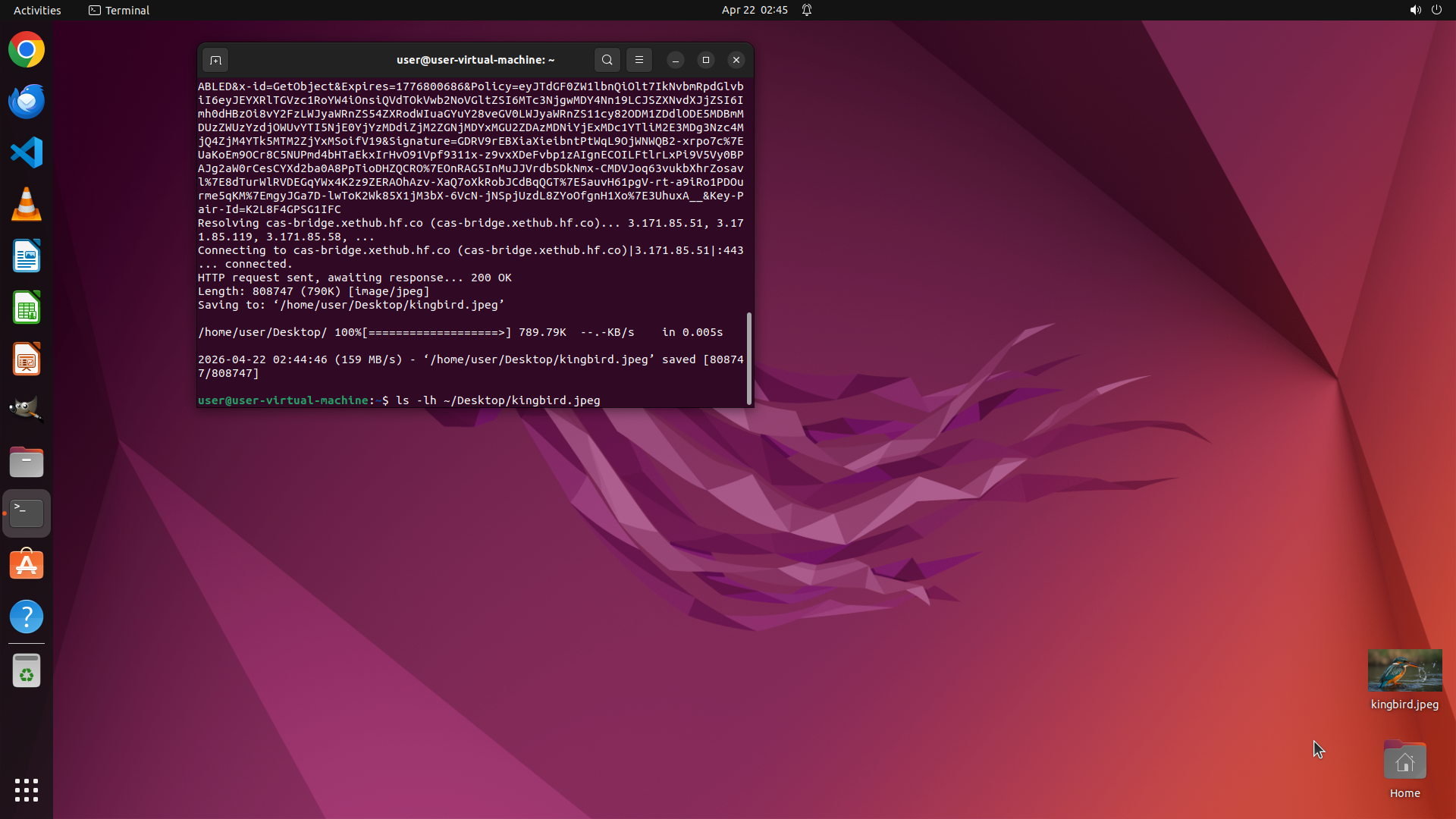Launch Visual Studio Code from dock
The image size is (1456, 819).
point(27,153)
